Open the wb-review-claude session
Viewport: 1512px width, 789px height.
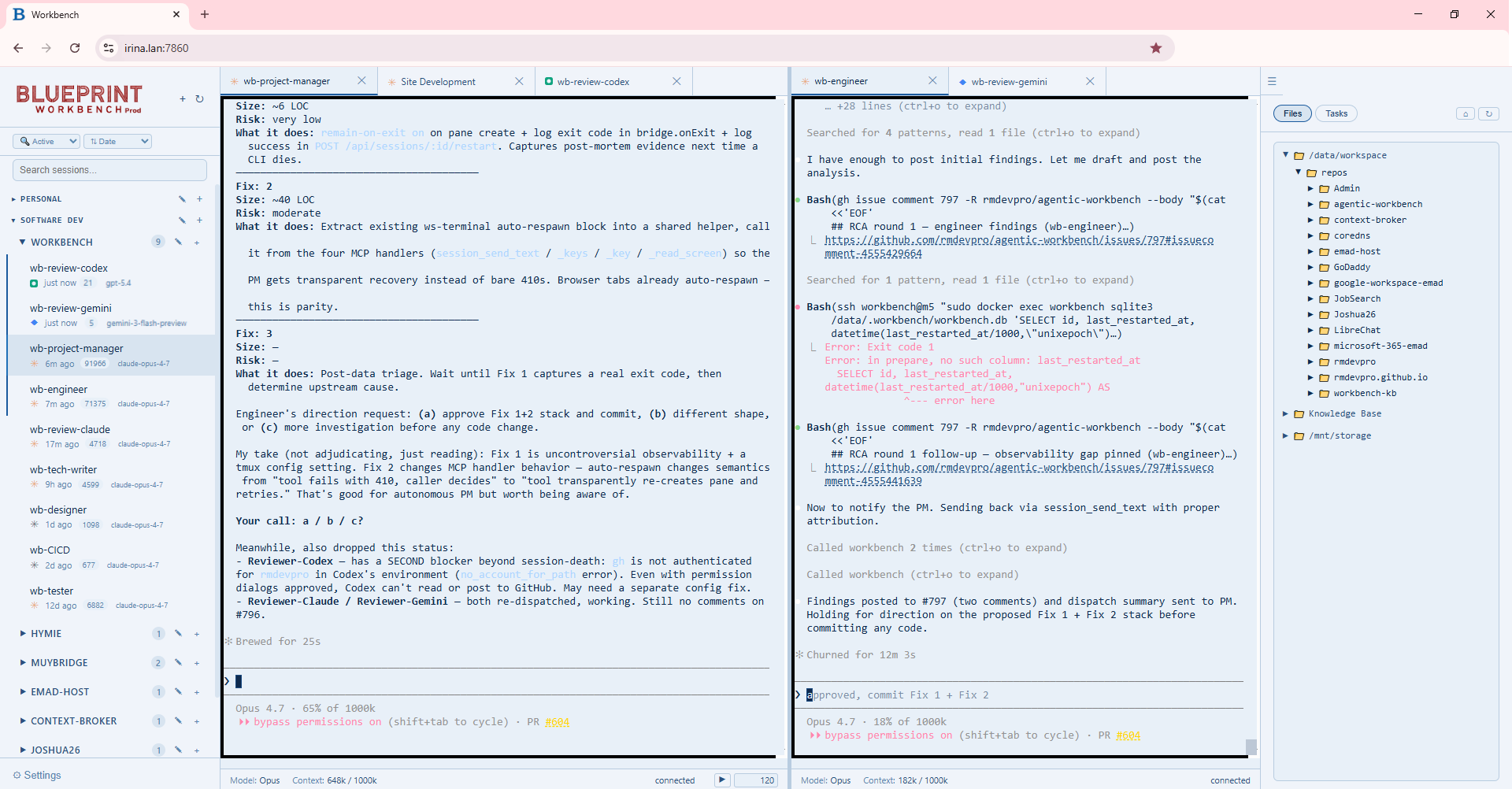(x=110, y=436)
